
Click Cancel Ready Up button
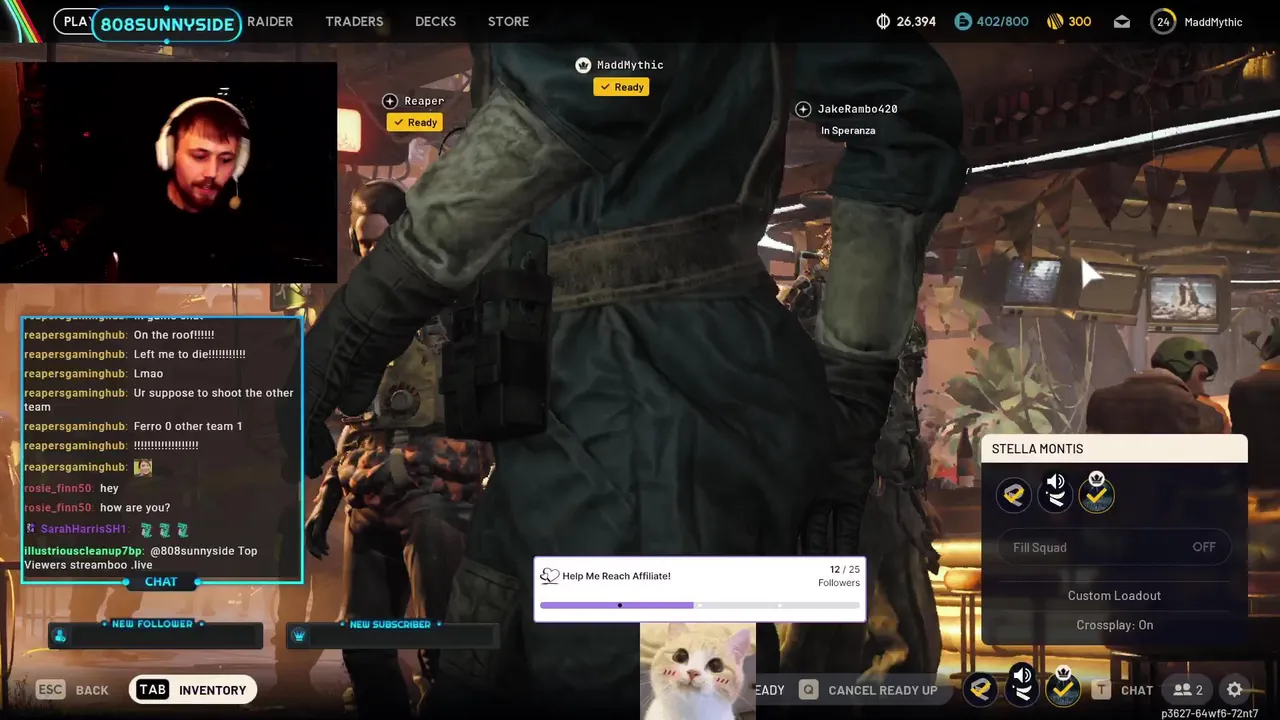pyautogui.click(x=882, y=690)
